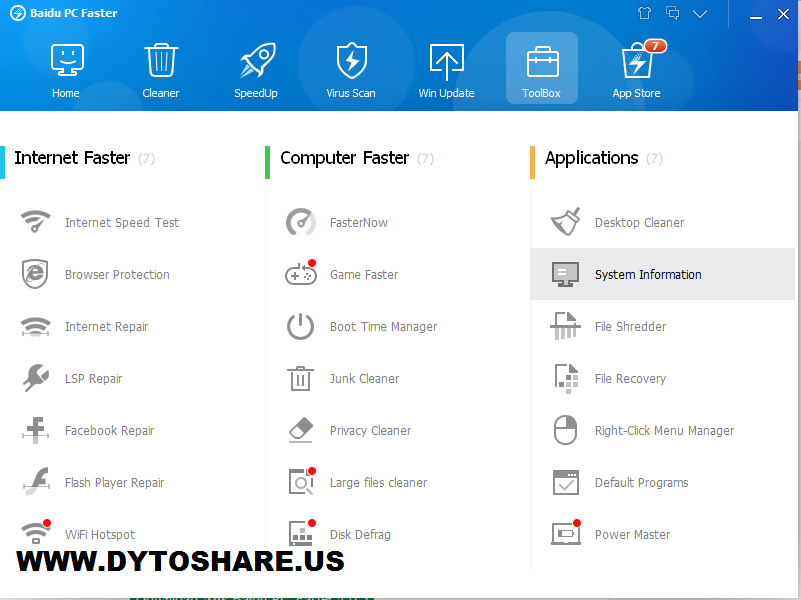
Task: Switch to the Home tab label
Action: coord(66,93)
